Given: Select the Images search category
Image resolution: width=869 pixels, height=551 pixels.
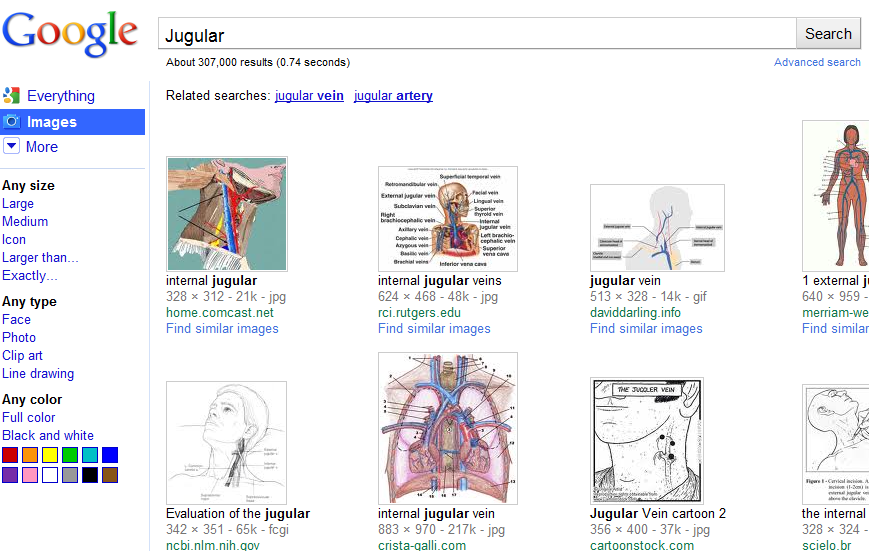Looking at the screenshot, I should coord(52,122).
